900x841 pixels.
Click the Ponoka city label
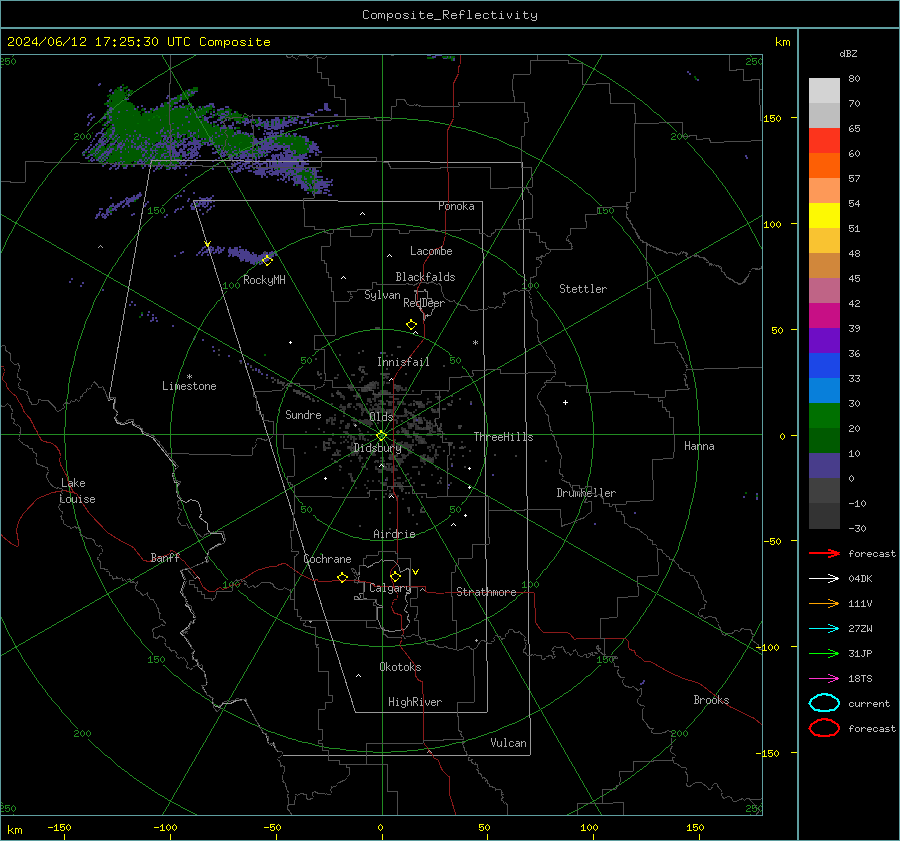(456, 206)
